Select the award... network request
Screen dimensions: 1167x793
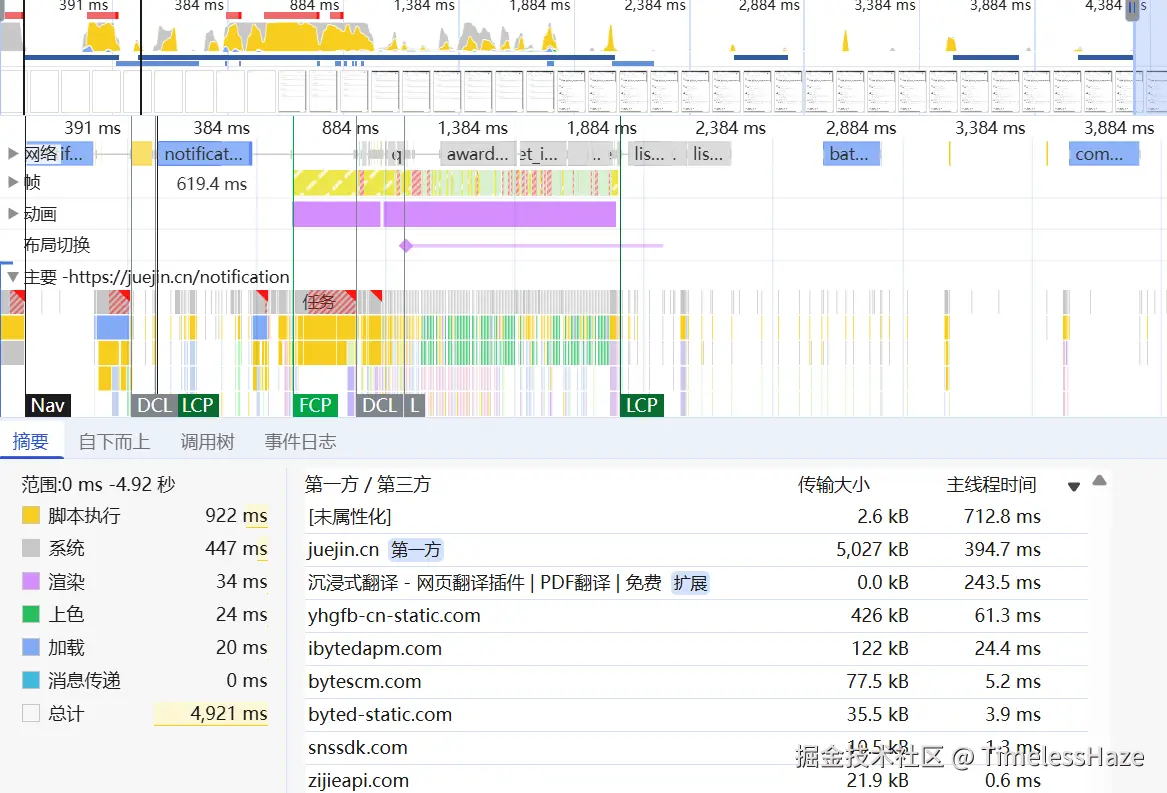[x=478, y=154]
